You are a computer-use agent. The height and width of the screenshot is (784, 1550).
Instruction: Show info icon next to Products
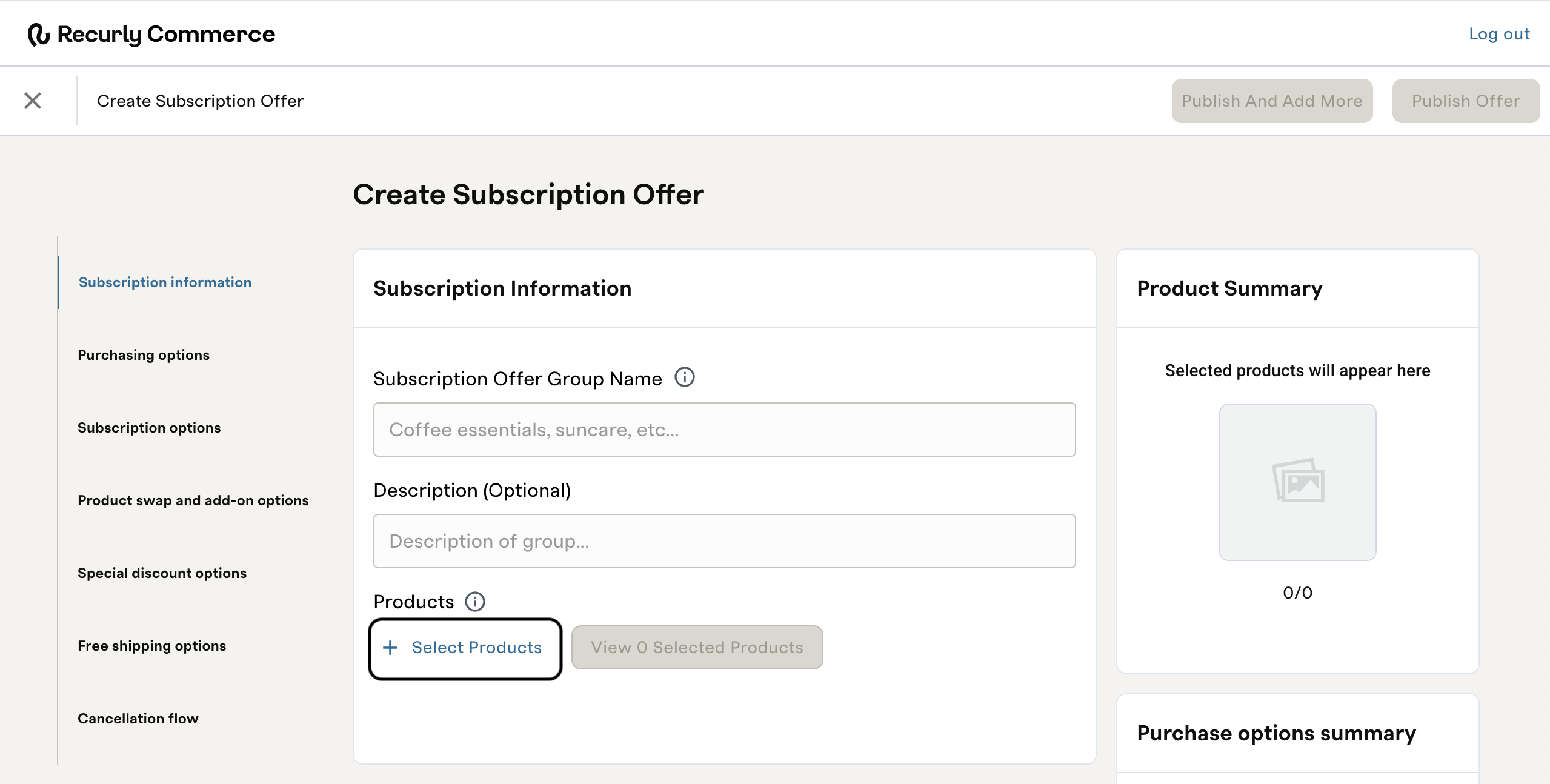474,602
